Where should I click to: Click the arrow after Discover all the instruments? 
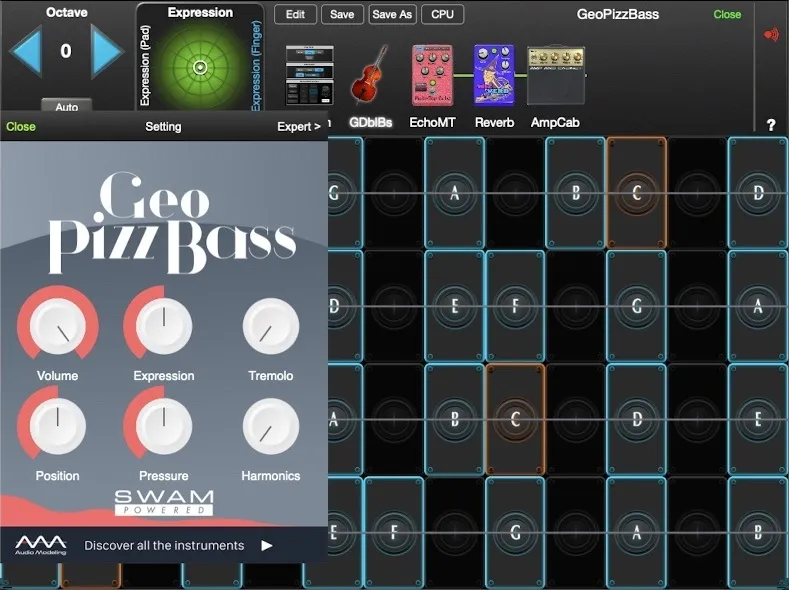coord(267,545)
